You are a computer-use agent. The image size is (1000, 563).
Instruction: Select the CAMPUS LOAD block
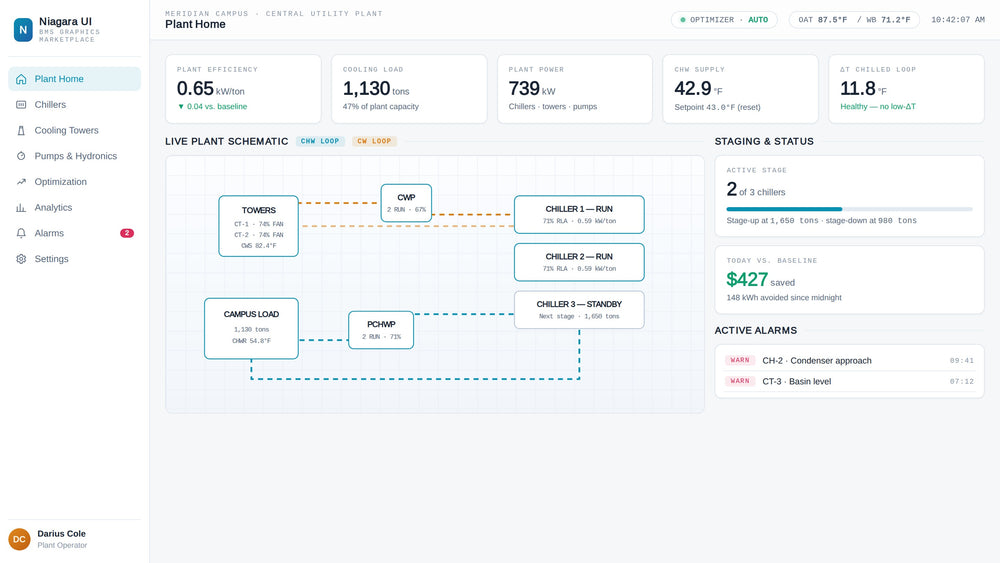[x=251, y=328]
